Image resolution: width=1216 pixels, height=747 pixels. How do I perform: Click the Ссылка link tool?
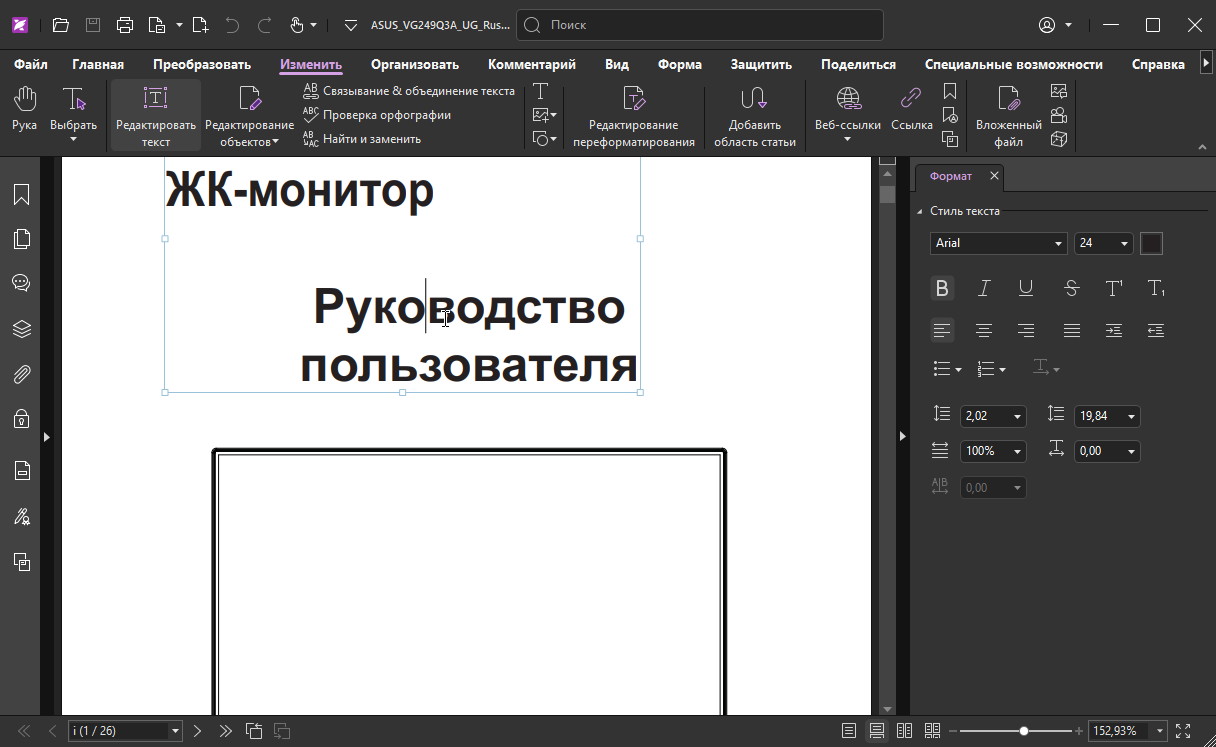click(911, 108)
